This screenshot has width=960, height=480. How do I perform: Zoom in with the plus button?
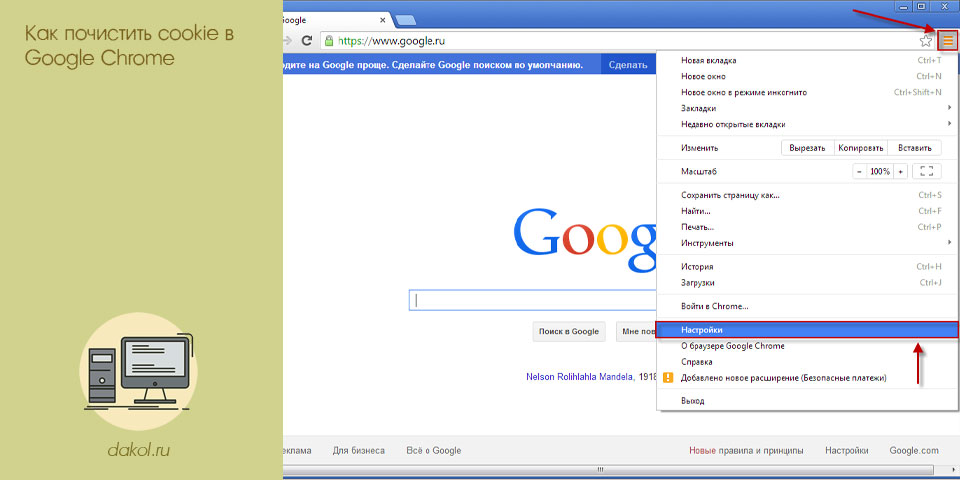pyautogui.click(x=900, y=171)
